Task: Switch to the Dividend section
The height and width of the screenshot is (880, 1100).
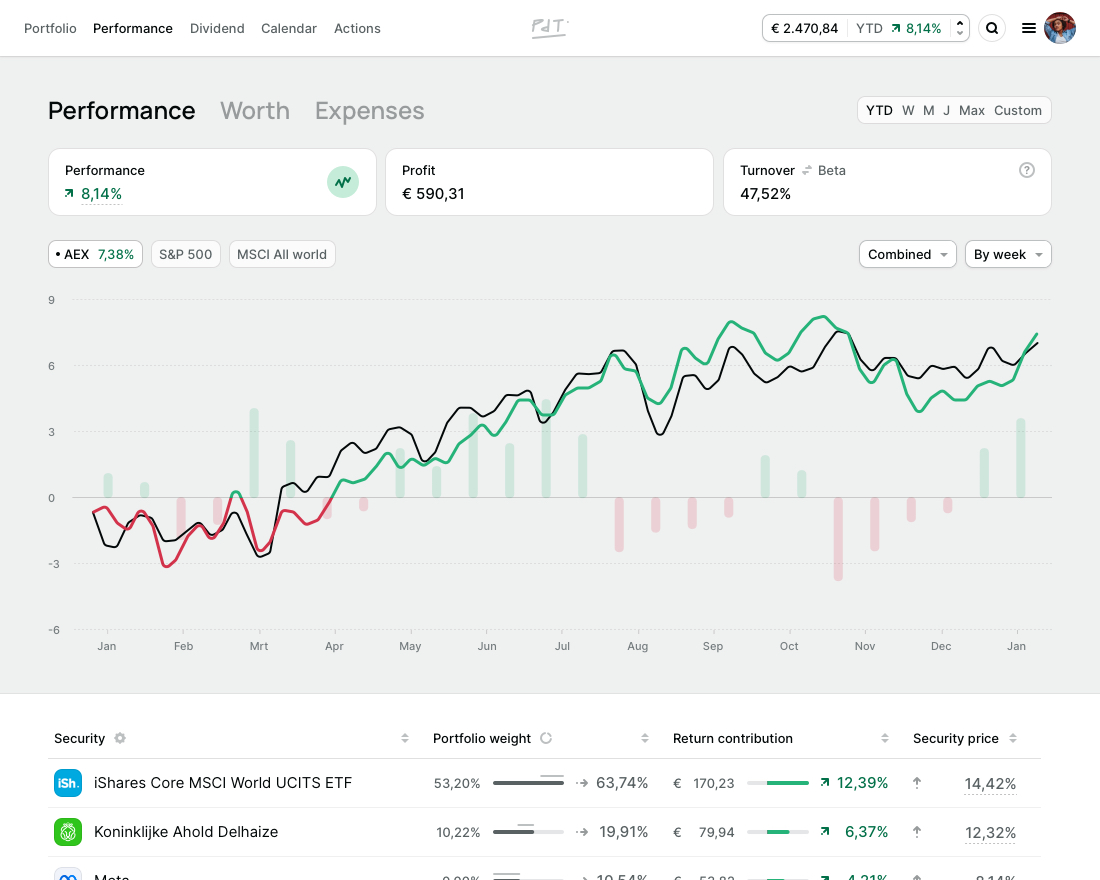Action: (217, 28)
